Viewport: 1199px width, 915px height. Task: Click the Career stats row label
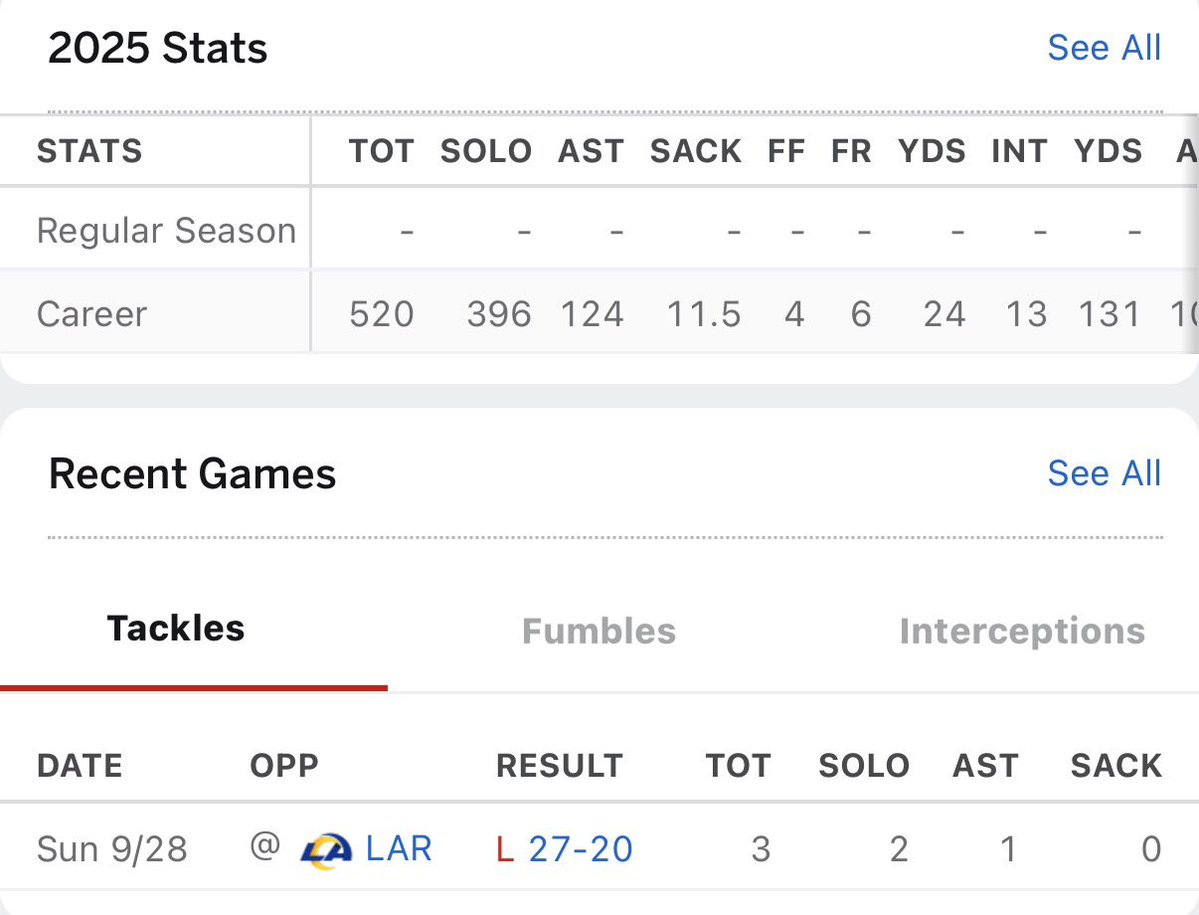tap(92, 314)
